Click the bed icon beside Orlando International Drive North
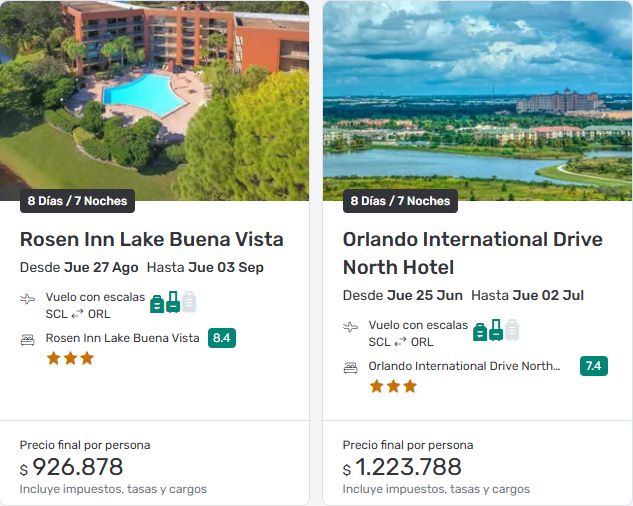 point(350,367)
